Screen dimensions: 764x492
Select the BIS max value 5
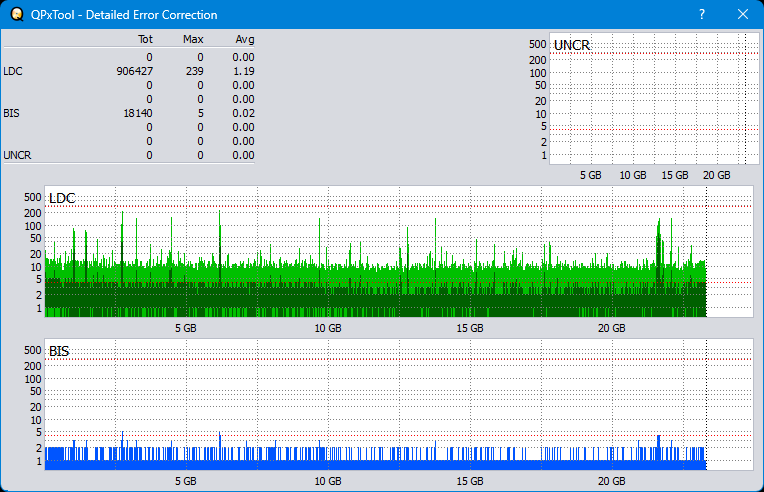tap(200, 114)
